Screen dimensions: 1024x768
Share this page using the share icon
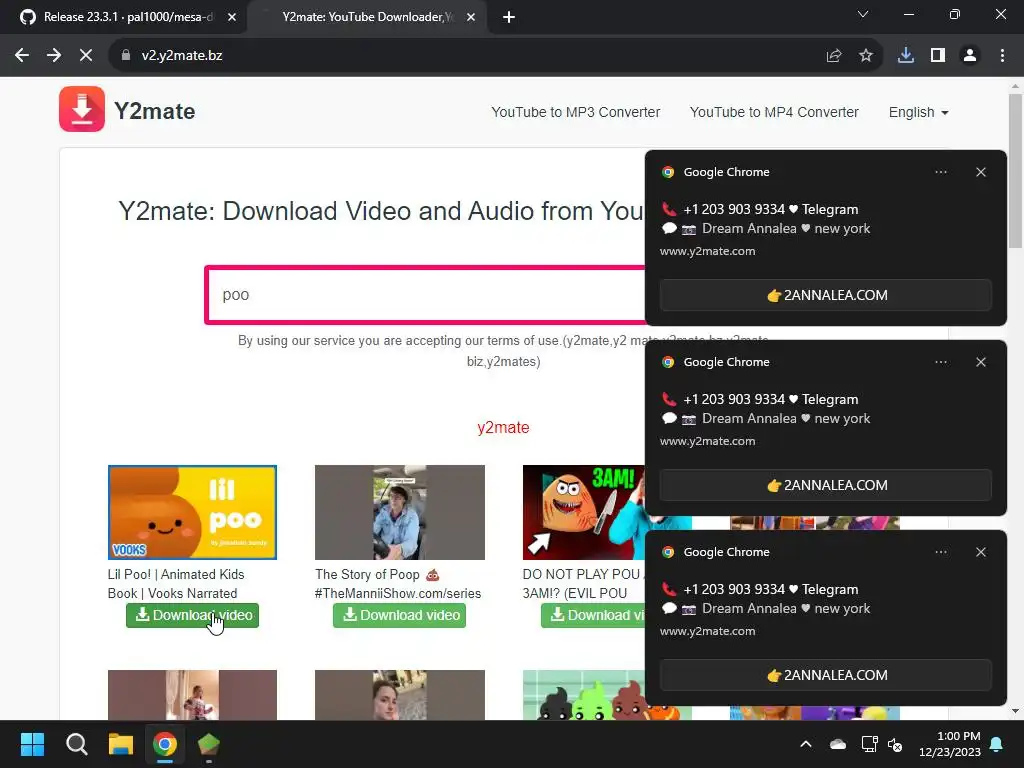(833, 56)
